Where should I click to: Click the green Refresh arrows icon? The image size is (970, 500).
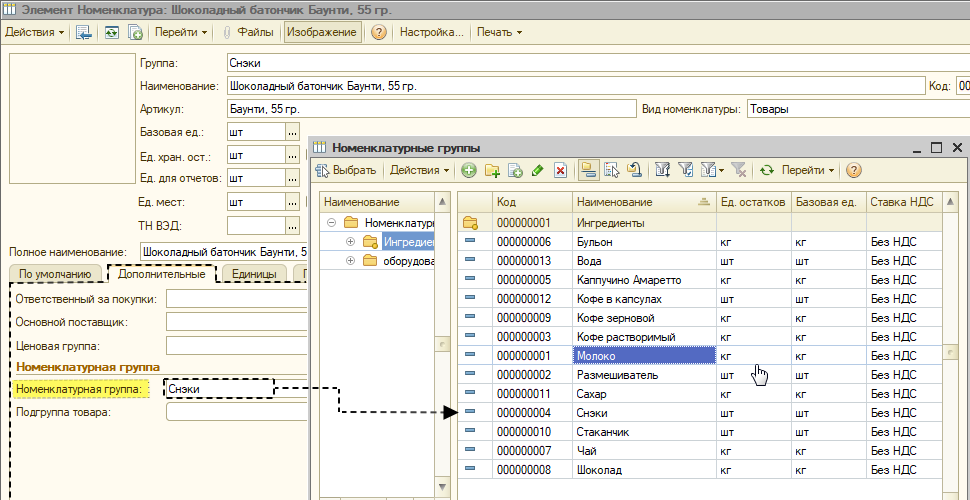[x=767, y=170]
